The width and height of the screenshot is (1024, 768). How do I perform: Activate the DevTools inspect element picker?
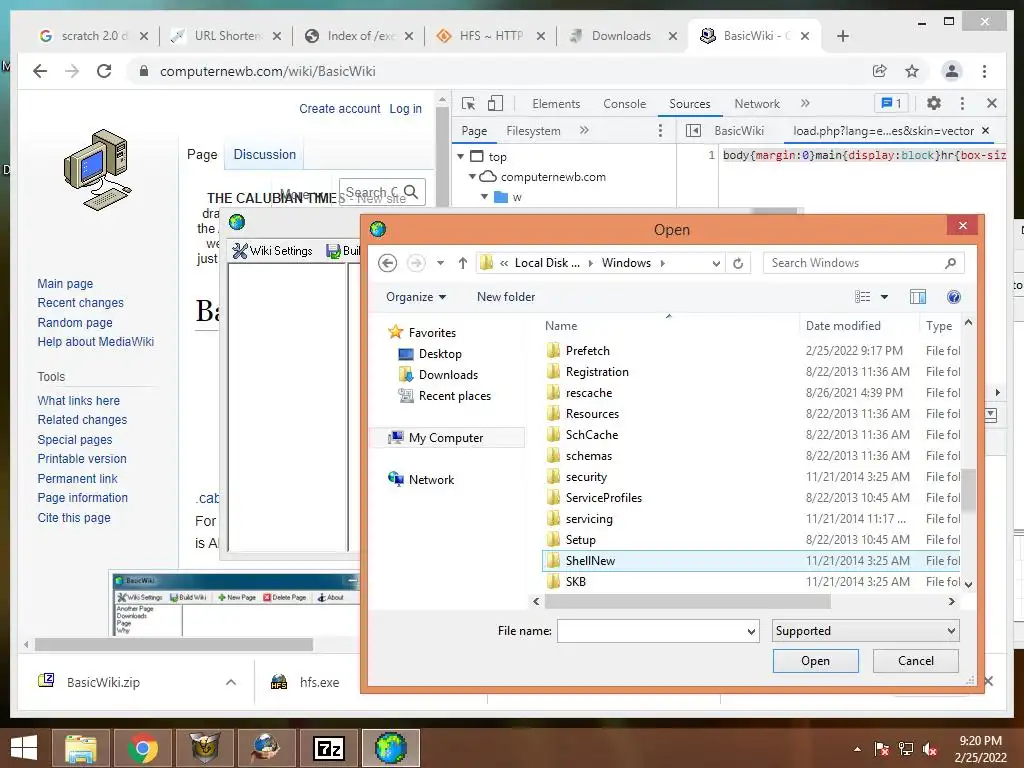(x=468, y=103)
